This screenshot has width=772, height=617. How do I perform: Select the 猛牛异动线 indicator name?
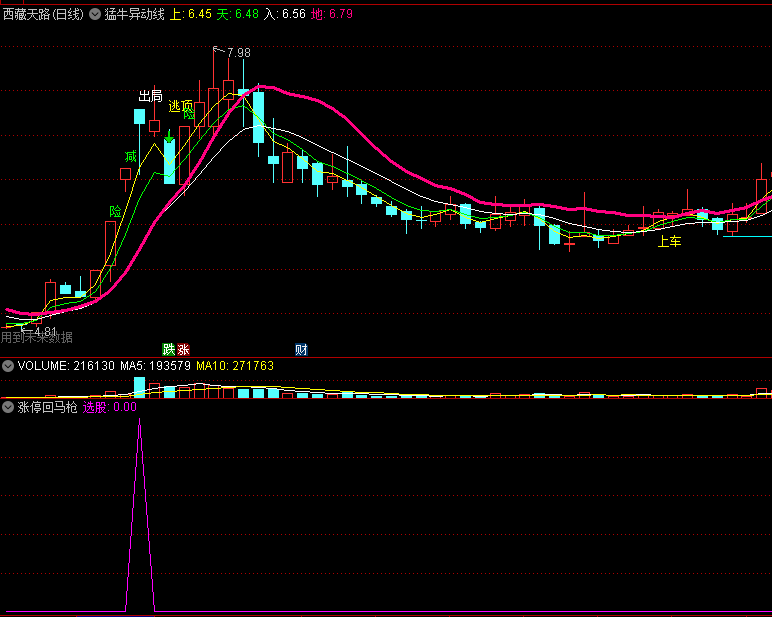(134, 14)
